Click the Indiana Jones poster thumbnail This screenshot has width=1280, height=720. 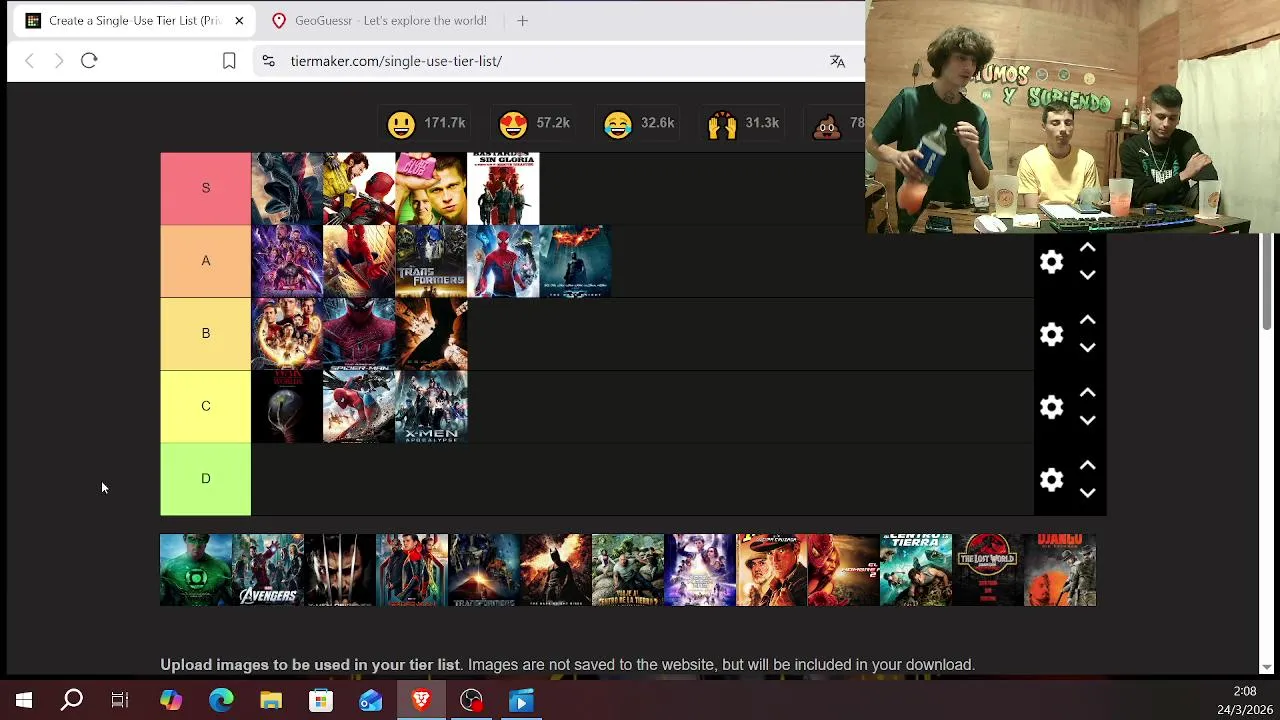point(772,570)
